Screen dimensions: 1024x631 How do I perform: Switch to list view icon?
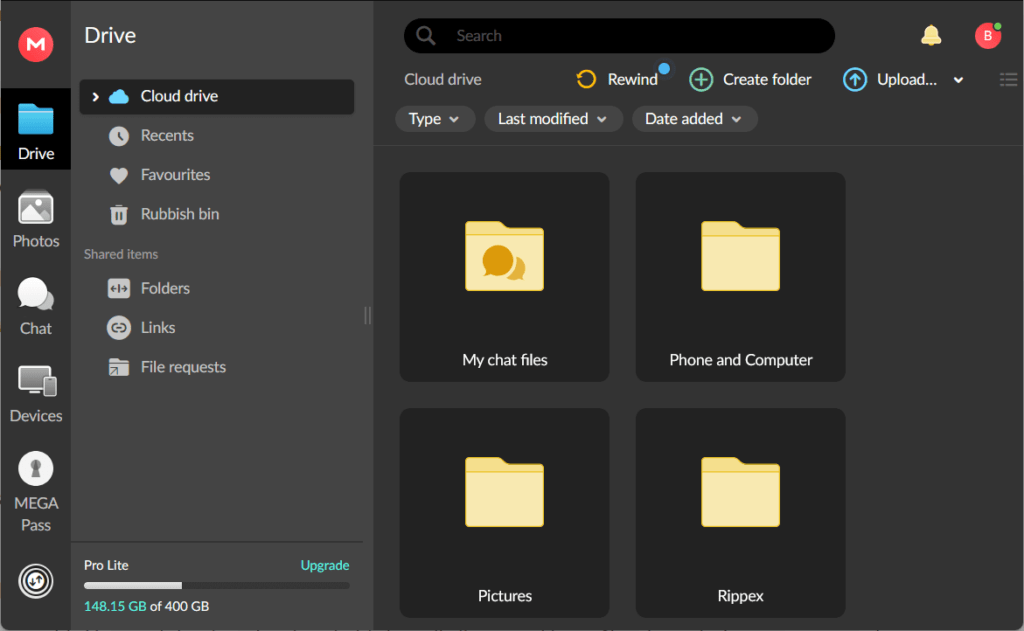[x=1008, y=80]
